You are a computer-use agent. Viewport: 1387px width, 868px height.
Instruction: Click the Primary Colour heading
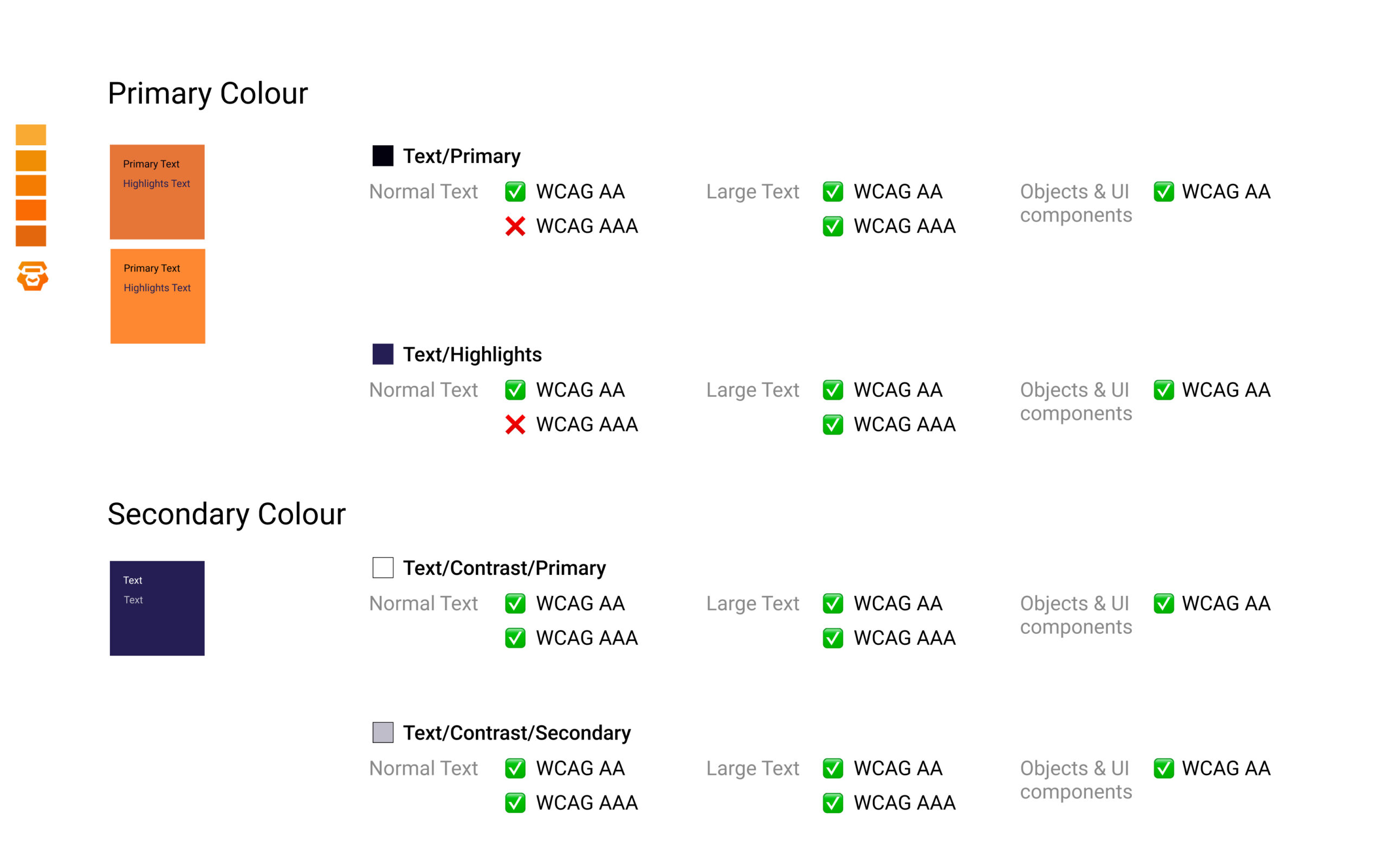coord(208,94)
